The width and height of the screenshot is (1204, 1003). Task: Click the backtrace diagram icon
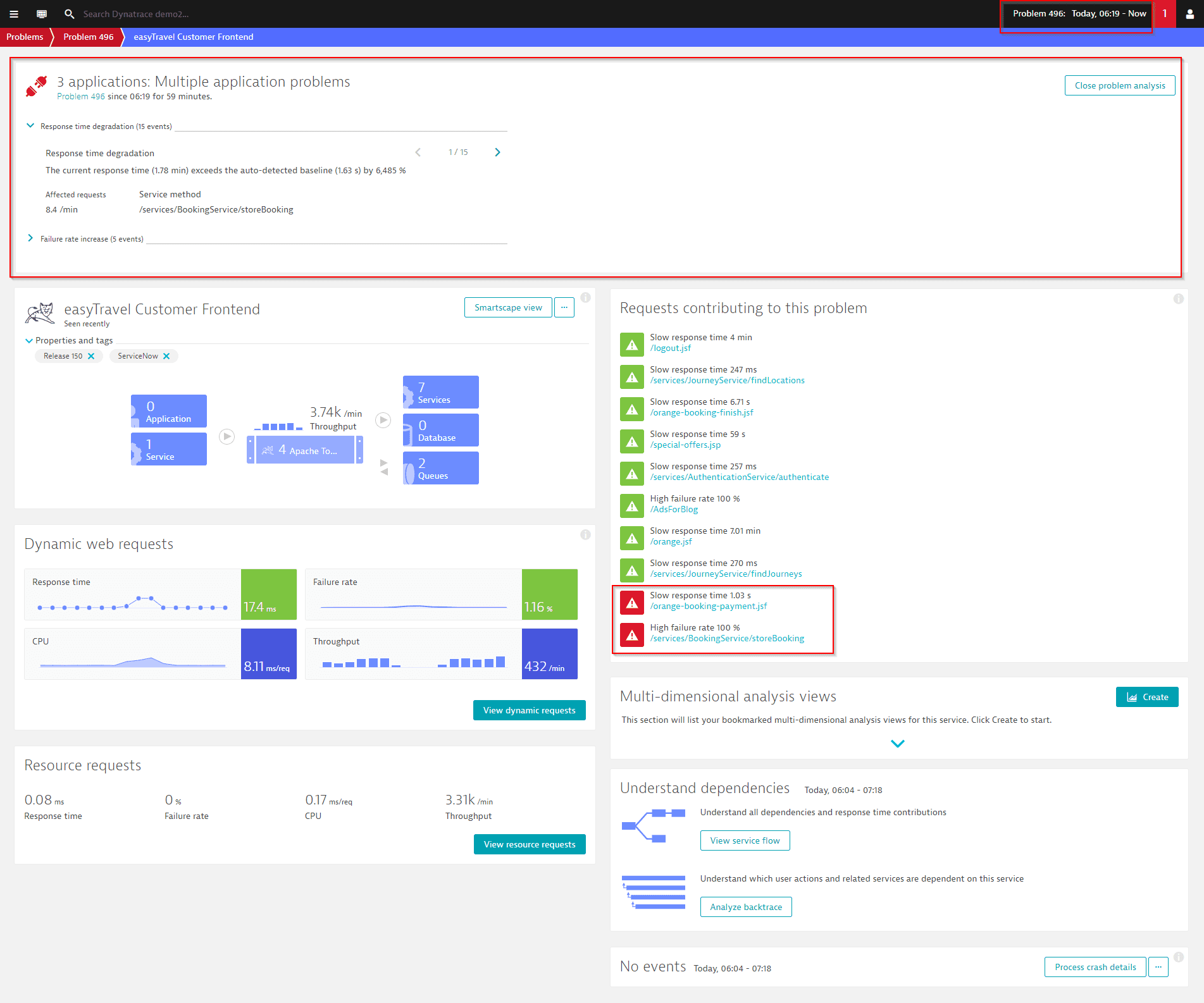[x=654, y=892]
